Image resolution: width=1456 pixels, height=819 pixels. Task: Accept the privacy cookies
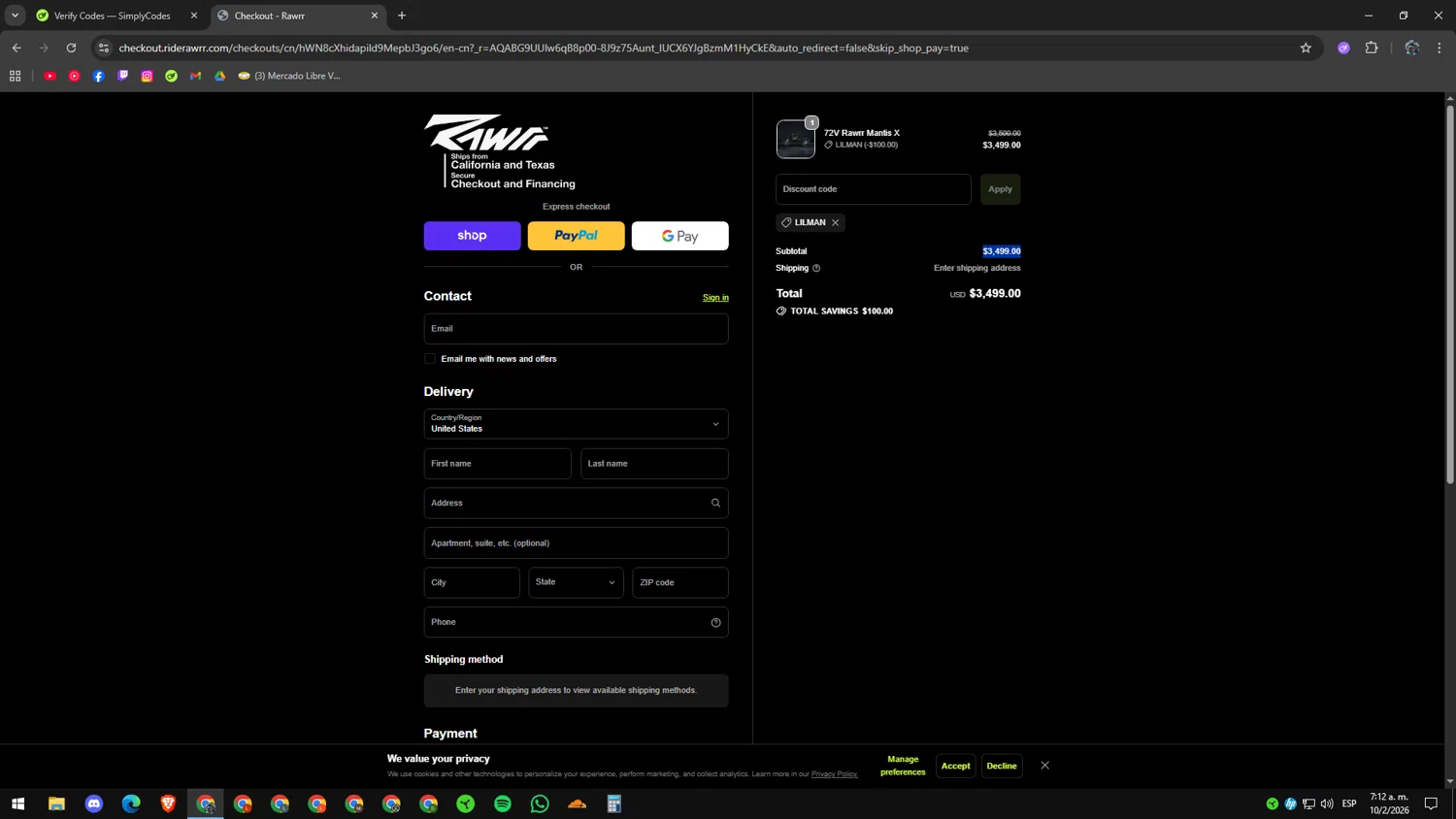pyautogui.click(x=956, y=766)
